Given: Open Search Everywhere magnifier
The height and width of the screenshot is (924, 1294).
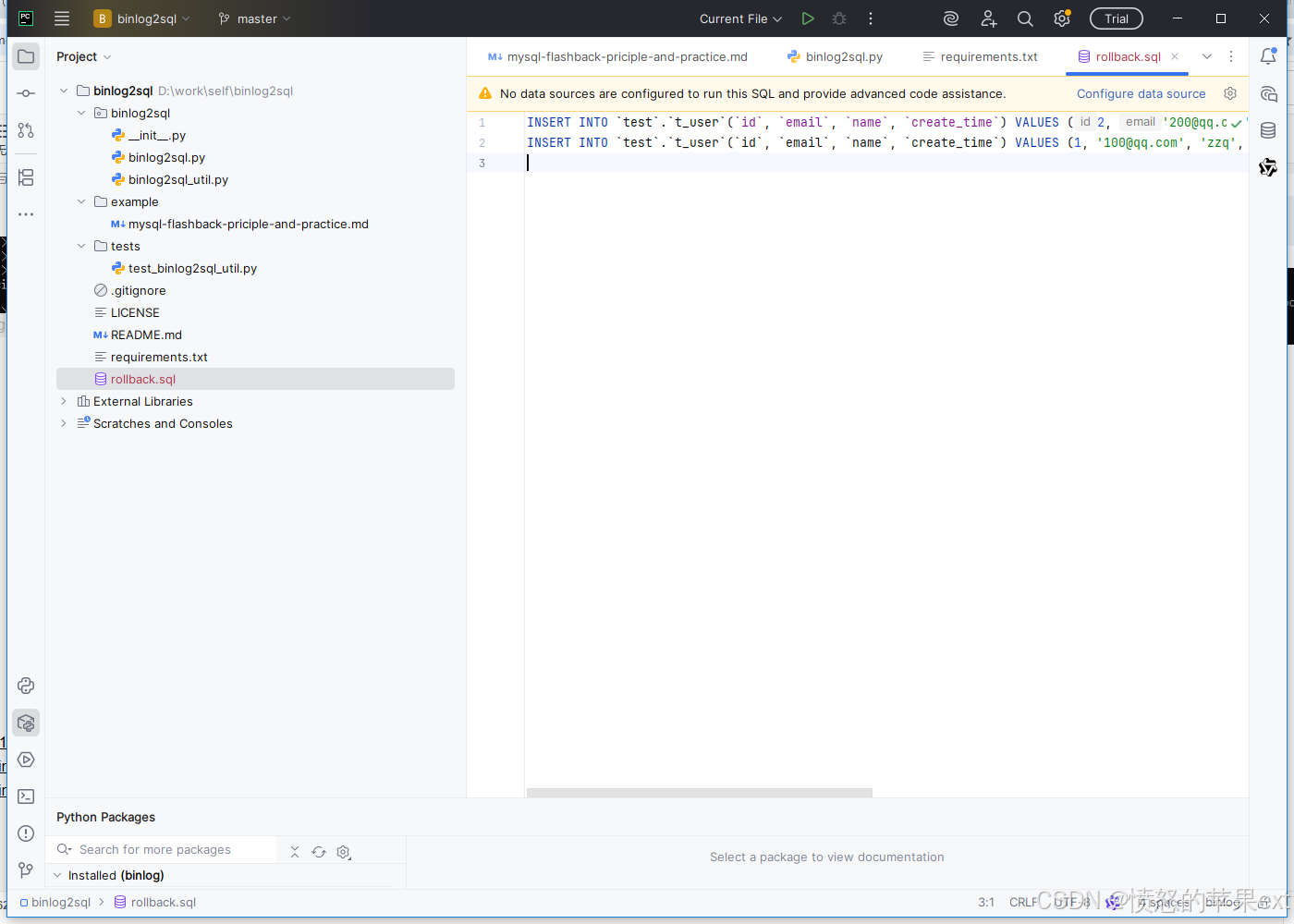Looking at the screenshot, I should (1025, 18).
